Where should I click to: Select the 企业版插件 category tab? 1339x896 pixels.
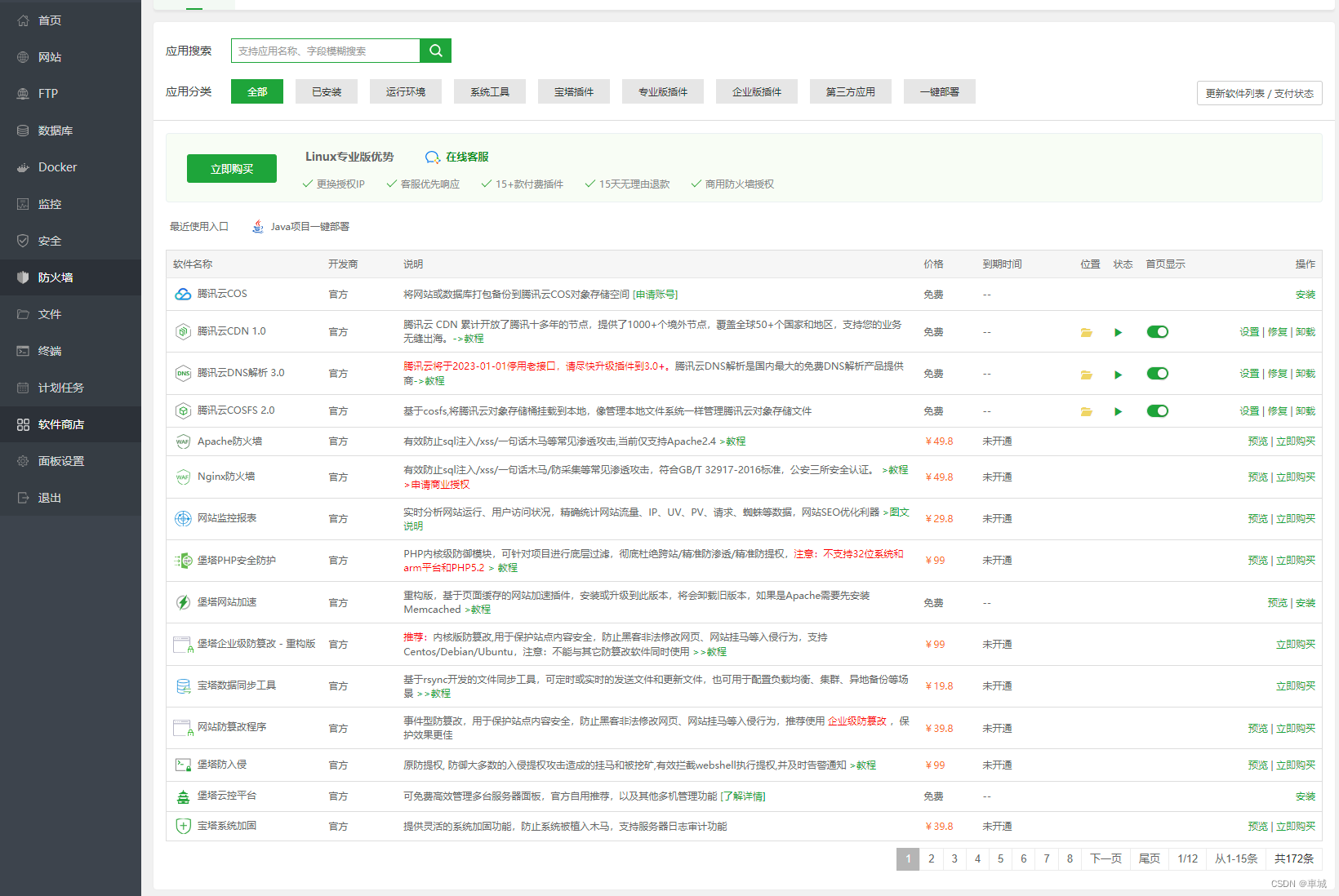(x=757, y=91)
